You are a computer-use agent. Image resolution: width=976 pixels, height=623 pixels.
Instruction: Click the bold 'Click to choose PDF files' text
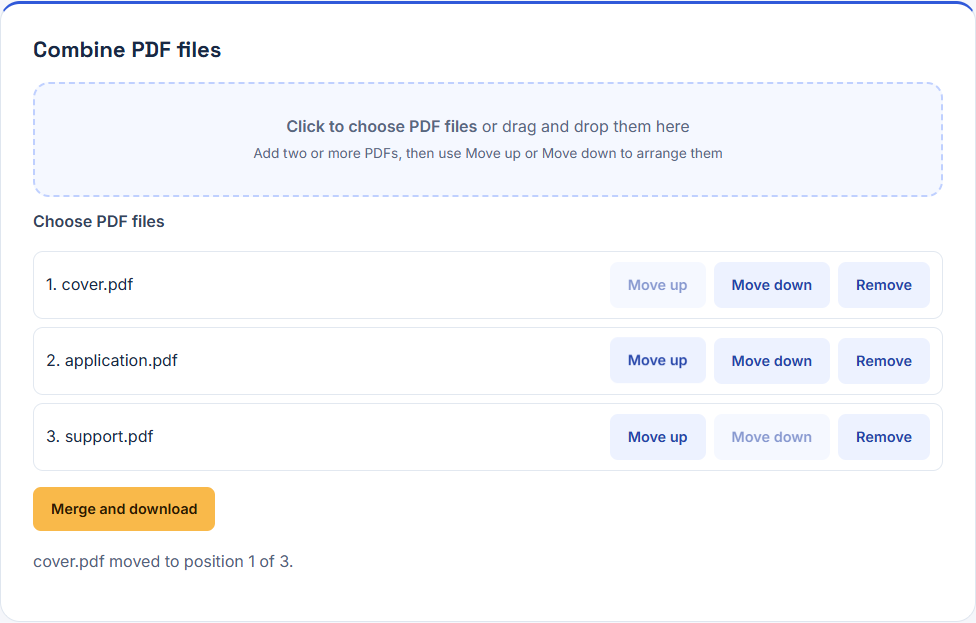pyautogui.click(x=382, y=126)
